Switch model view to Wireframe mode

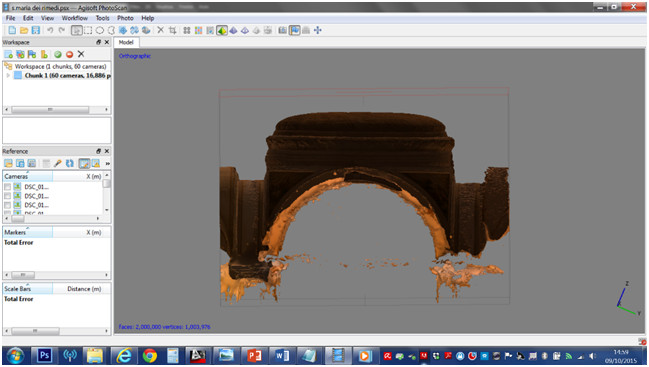pos(245,30)
